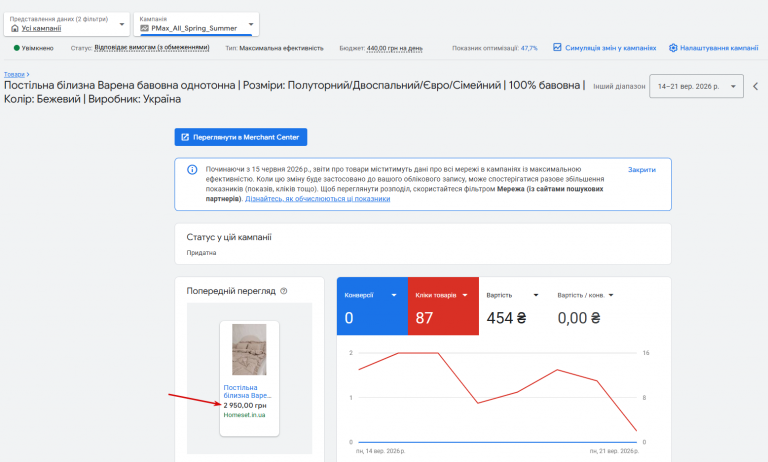The height and width of the screenshot is (462, 768).
Task: Open Симуляція змін у кампаніях link
Action: pyautogui.click(x=610, y=48)
